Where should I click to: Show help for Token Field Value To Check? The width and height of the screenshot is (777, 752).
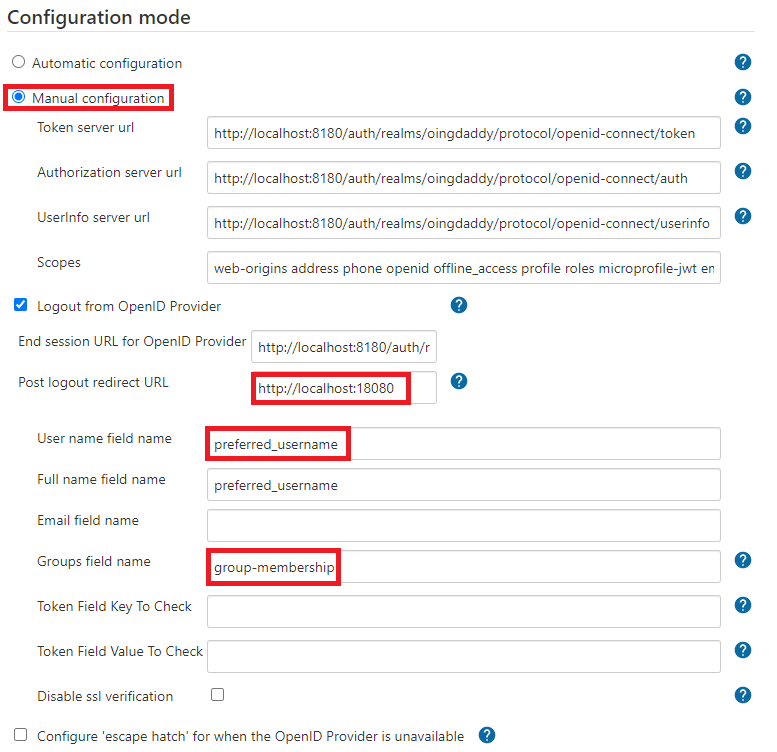pos(742,650)
